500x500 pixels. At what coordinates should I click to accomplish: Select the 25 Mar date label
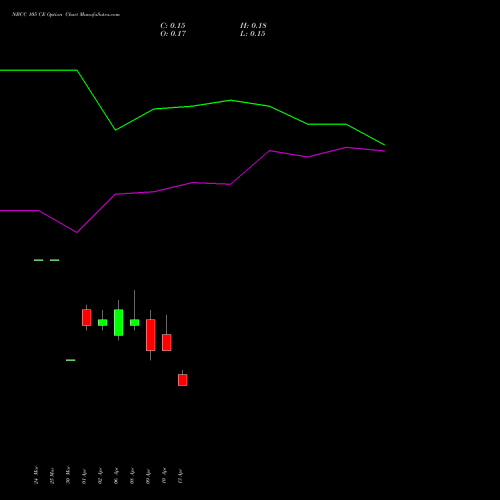[52, 476]
